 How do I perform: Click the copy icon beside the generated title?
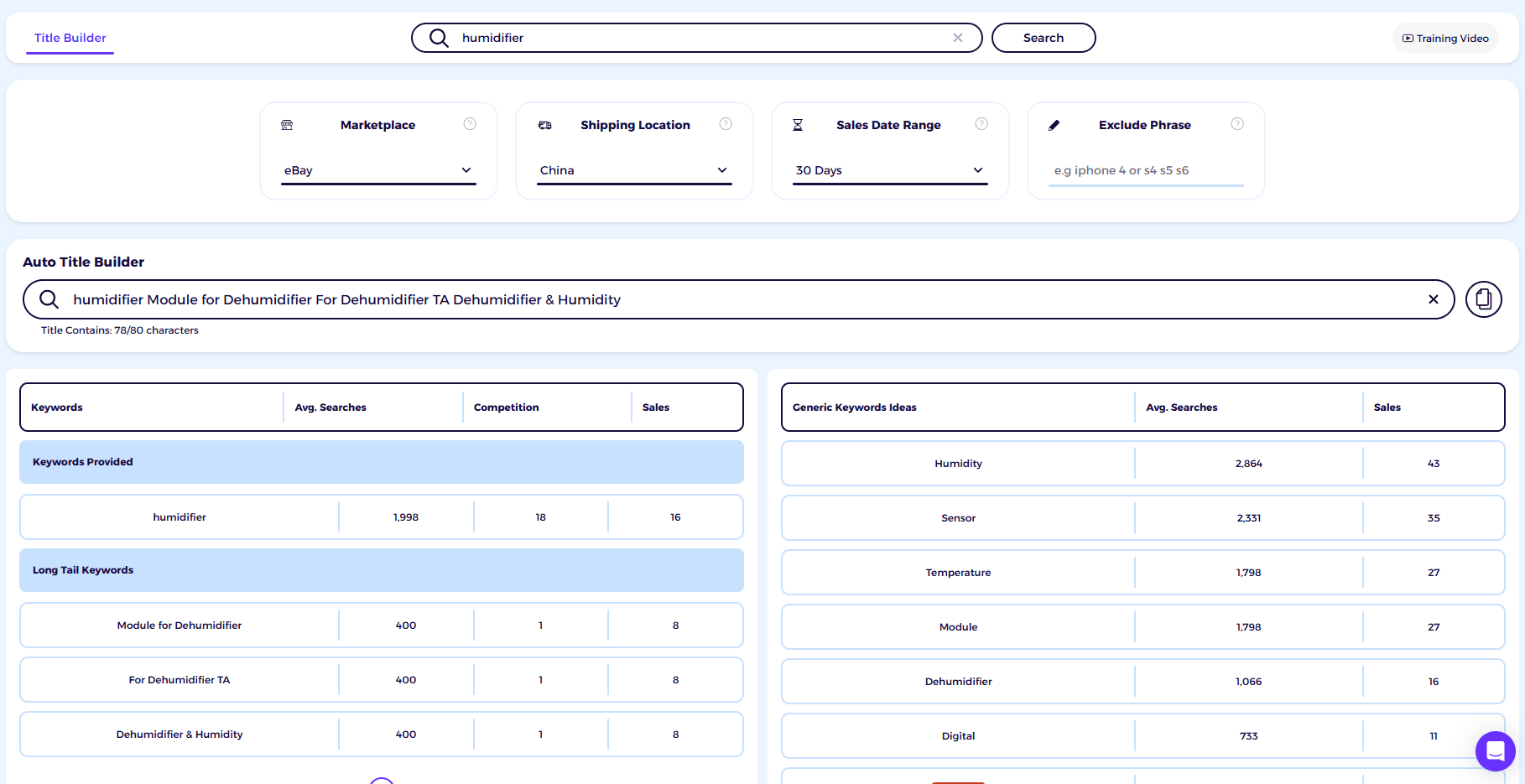point(1483,299)
